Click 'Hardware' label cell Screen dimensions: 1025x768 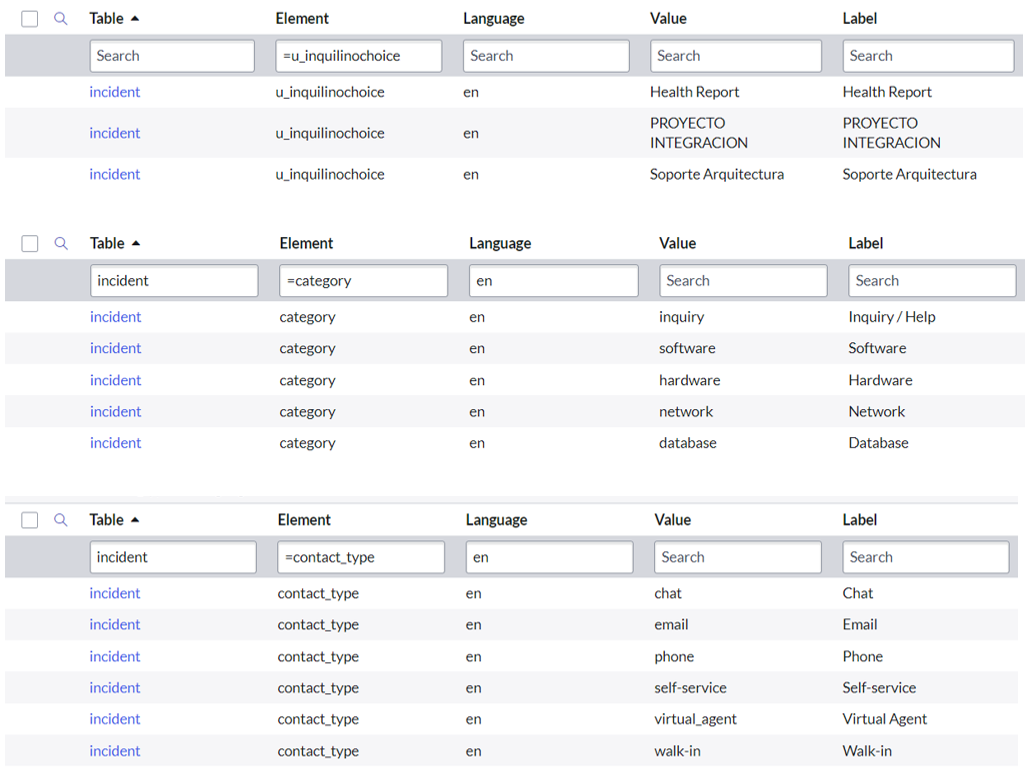(x=881, y=380)
